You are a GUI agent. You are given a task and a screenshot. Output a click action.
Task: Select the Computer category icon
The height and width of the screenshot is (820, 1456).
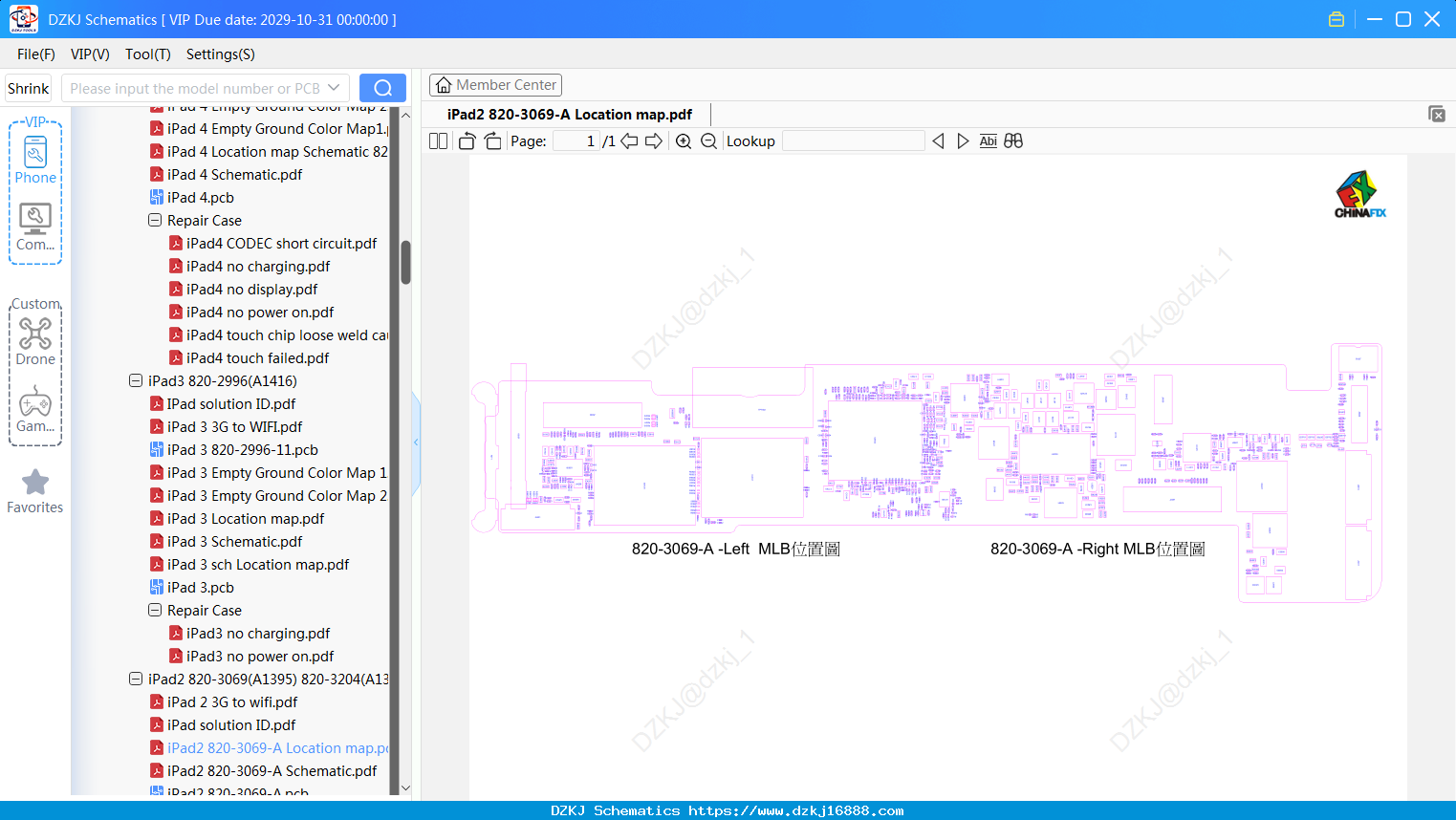click(x=35, y=227)
